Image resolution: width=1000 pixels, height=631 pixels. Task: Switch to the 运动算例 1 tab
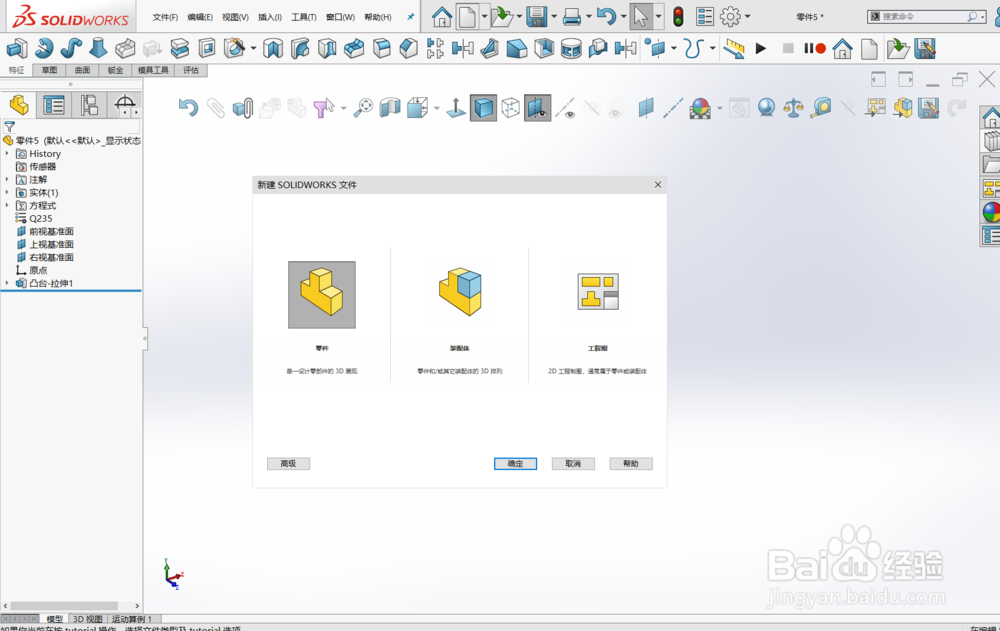(x=131, y=619)
